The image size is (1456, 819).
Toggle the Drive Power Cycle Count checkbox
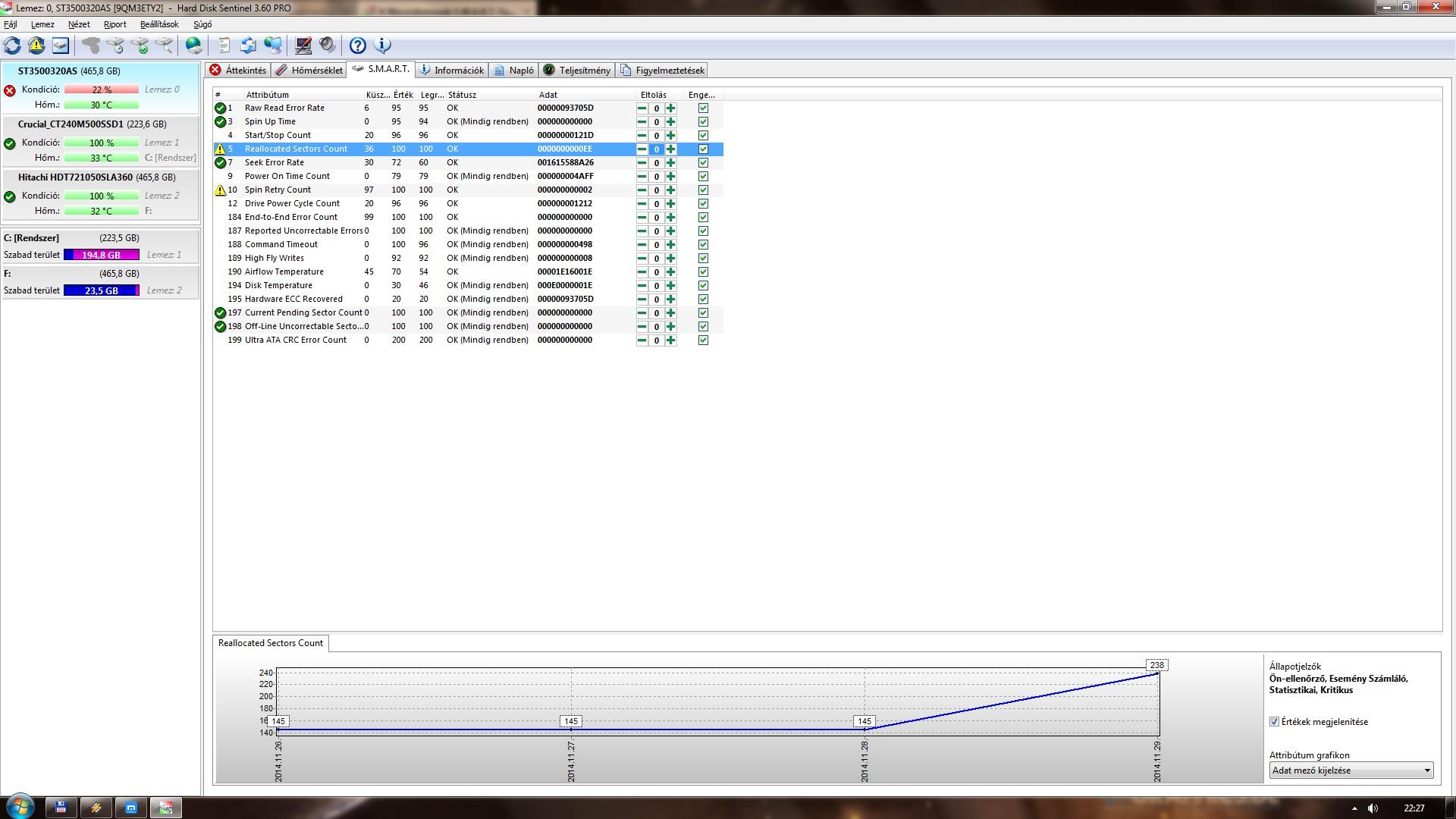click(703, 203)
